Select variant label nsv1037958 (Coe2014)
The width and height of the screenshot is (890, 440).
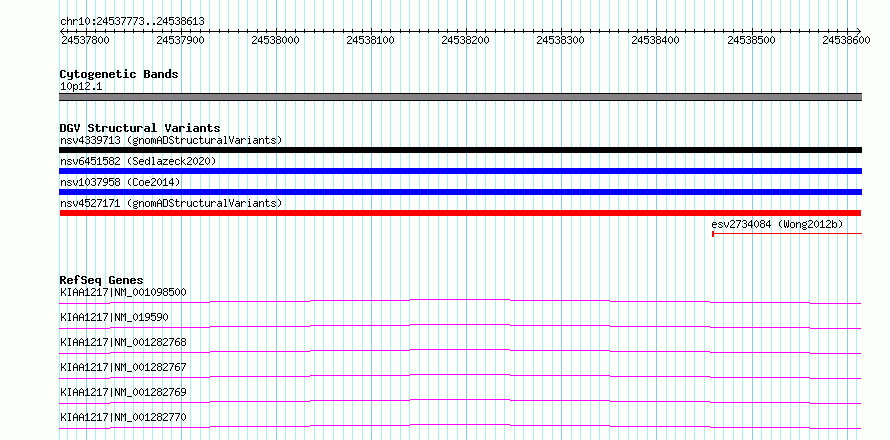(120, 182)
